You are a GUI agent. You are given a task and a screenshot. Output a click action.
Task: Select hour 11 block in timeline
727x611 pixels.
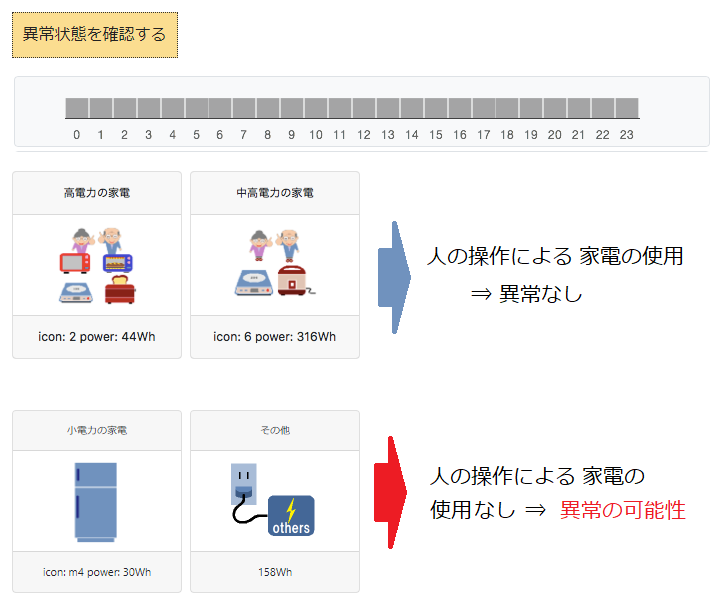pyautogui.click(x=340, y=108)
